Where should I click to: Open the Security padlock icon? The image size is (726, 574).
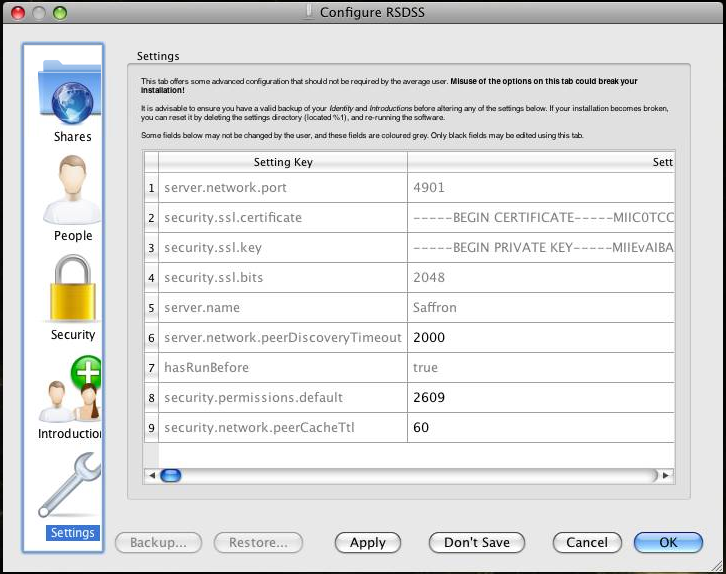click(x=72, y=290)
